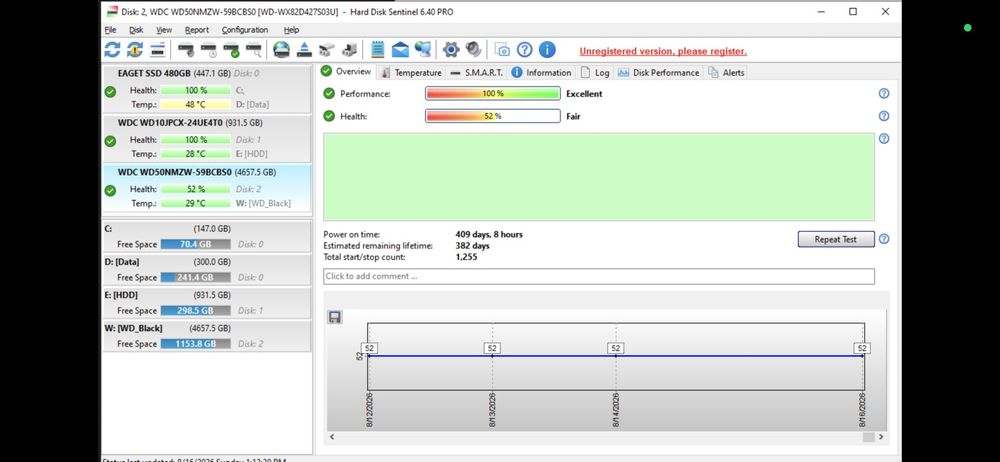
Task: Open the Configuration menu
Action: click(x=245, y=30)
